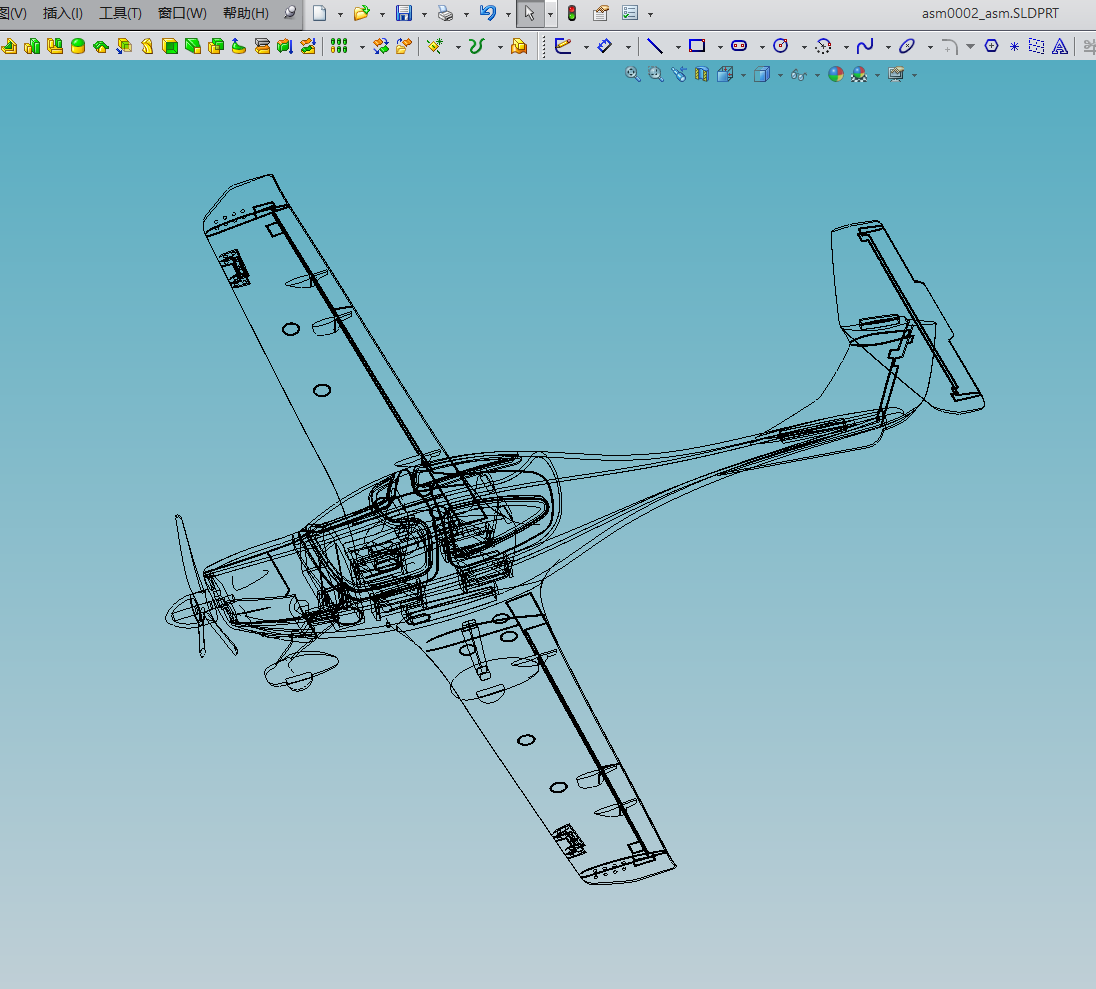
Task: Expand the Line tool dropdown arrow
Action: pos(678,47)
